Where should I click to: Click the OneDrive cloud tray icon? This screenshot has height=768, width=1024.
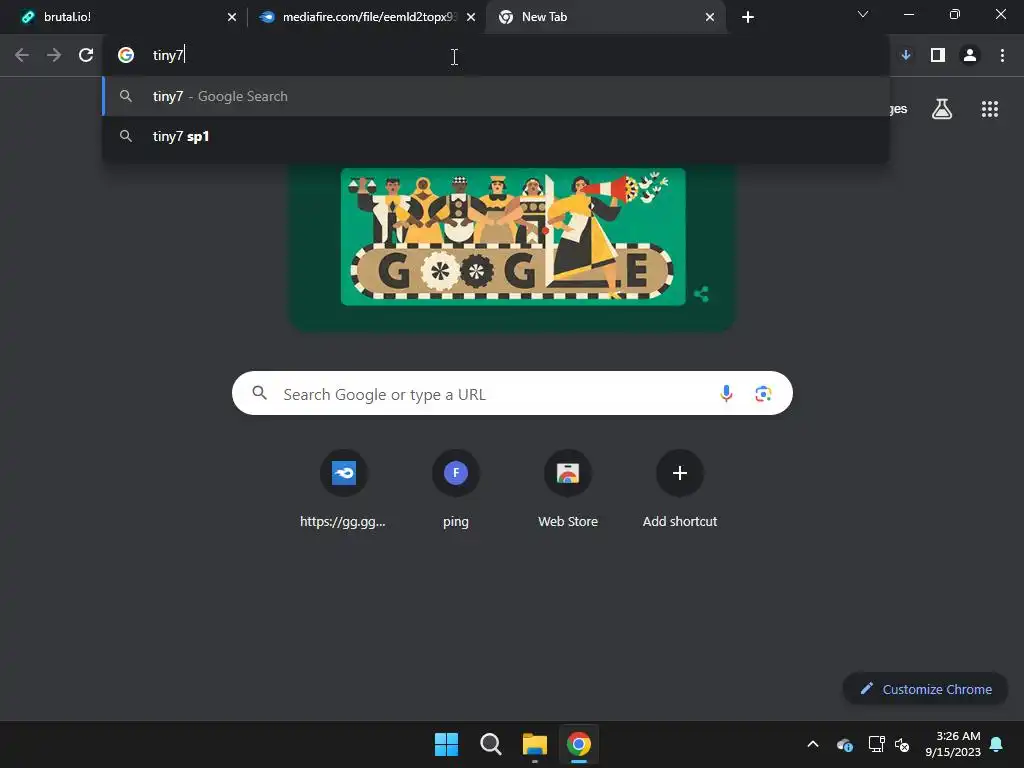(x=844, y=744)
